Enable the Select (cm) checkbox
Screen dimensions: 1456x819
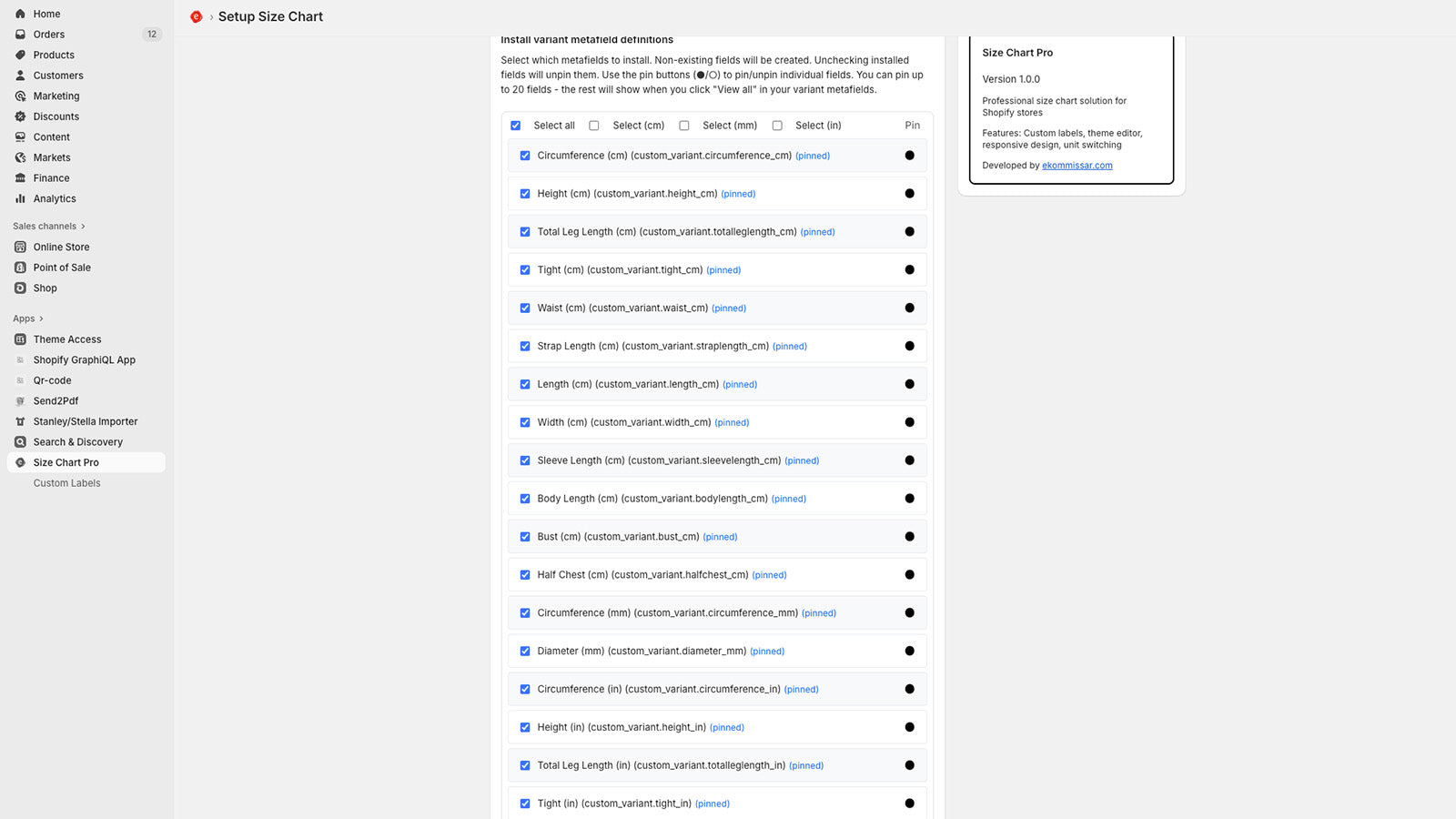click(594, 126)
